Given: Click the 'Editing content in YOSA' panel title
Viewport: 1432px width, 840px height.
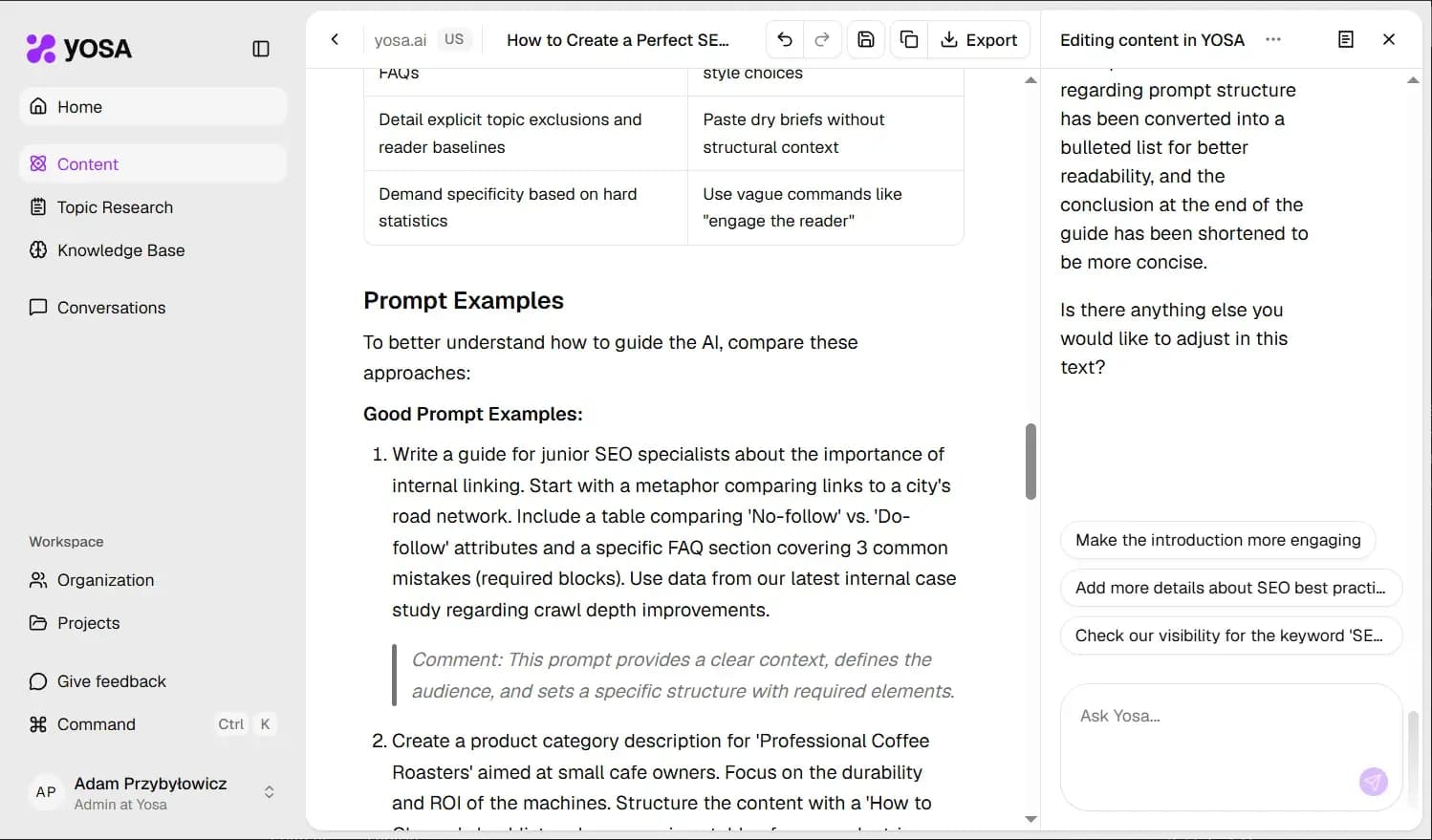Looking at the screenshot, I should pyautogui.click(x=1152, y=40).
